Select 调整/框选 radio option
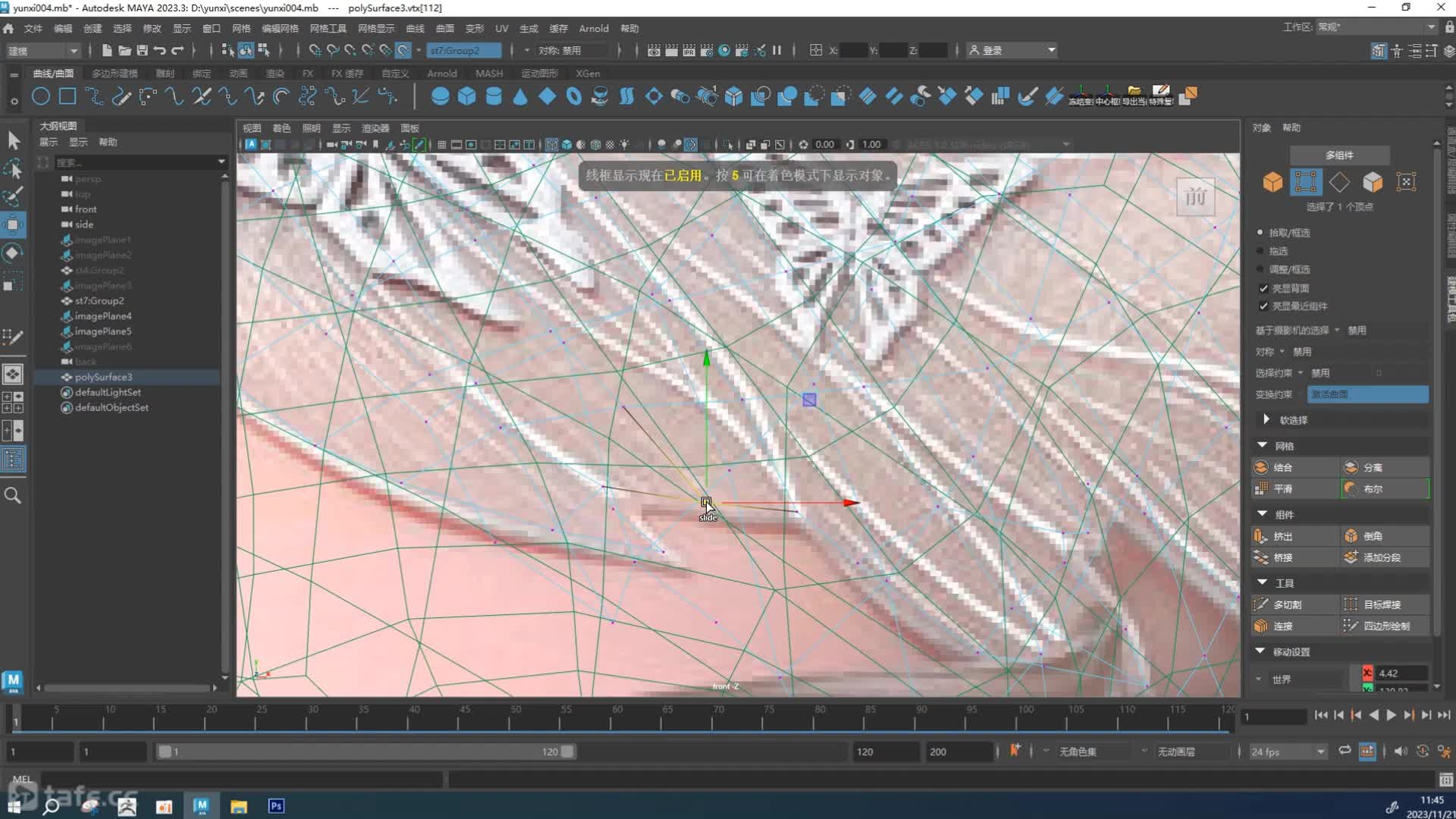 click(1260, 268)
